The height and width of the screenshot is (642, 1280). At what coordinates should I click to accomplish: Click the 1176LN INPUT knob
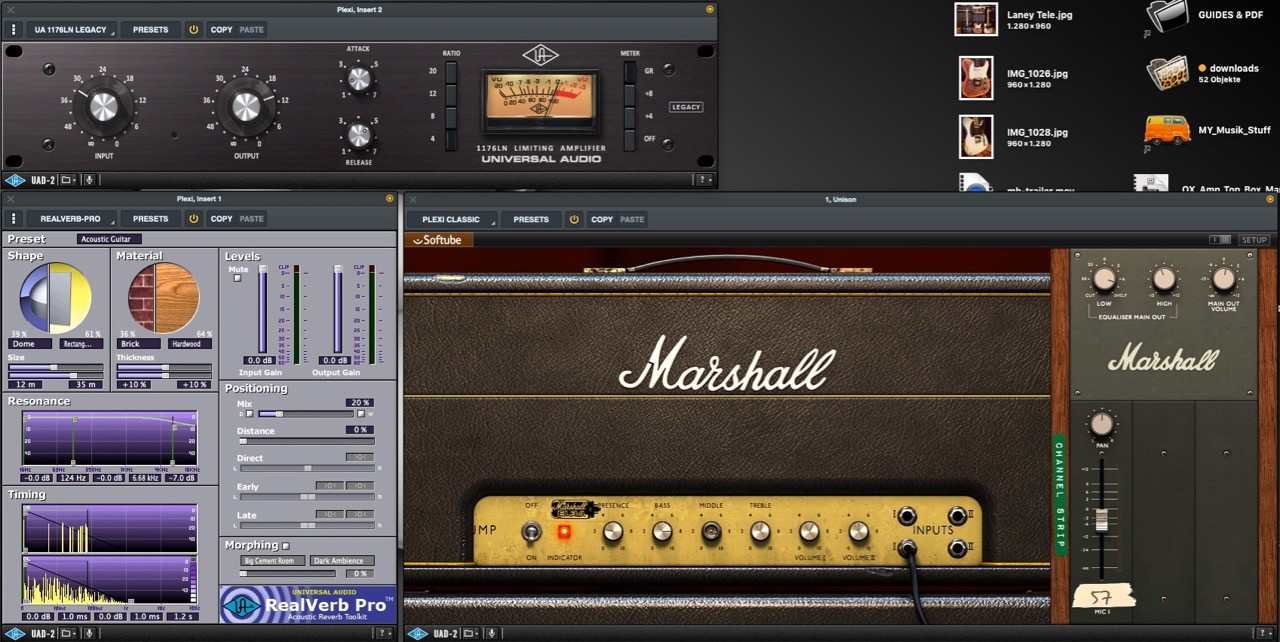[104, 107]
